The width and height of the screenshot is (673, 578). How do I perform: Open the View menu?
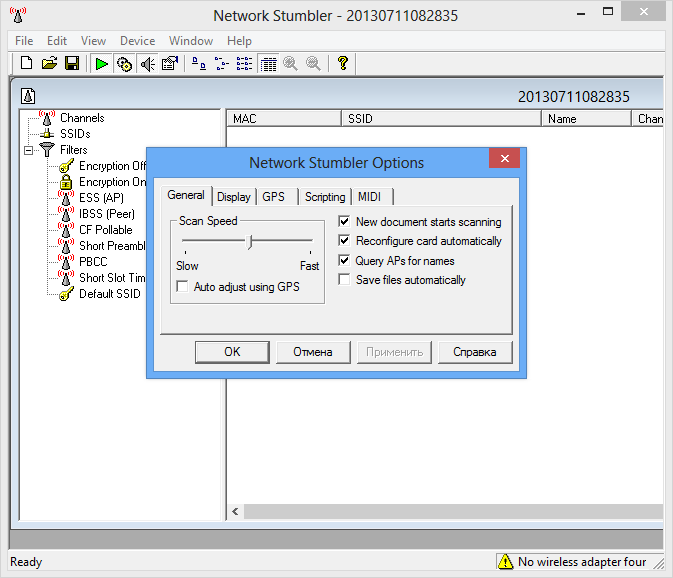(93, 41)
